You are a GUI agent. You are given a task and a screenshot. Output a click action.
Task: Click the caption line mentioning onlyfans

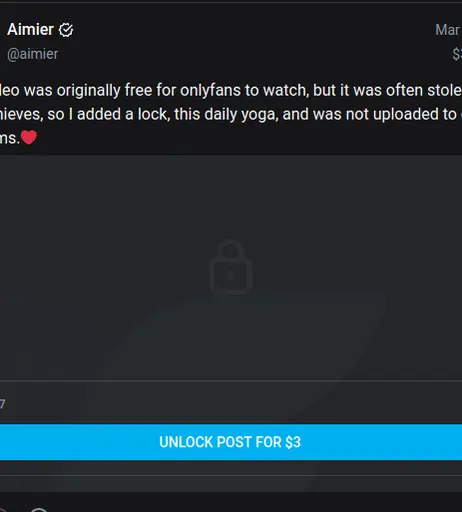pos(231,90)
